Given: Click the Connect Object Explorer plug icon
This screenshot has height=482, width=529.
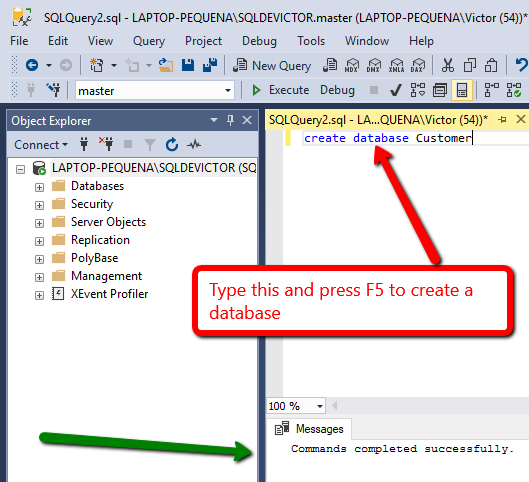Looking at the screenshot, I should pyautogui.click(x=84, y=144).
